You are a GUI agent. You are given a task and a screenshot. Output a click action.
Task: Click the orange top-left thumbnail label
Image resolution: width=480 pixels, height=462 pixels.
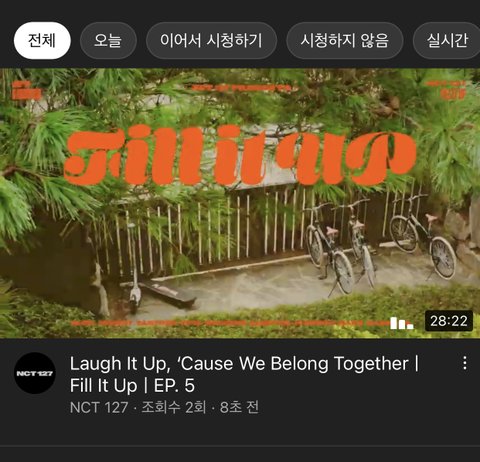(27, 91)
